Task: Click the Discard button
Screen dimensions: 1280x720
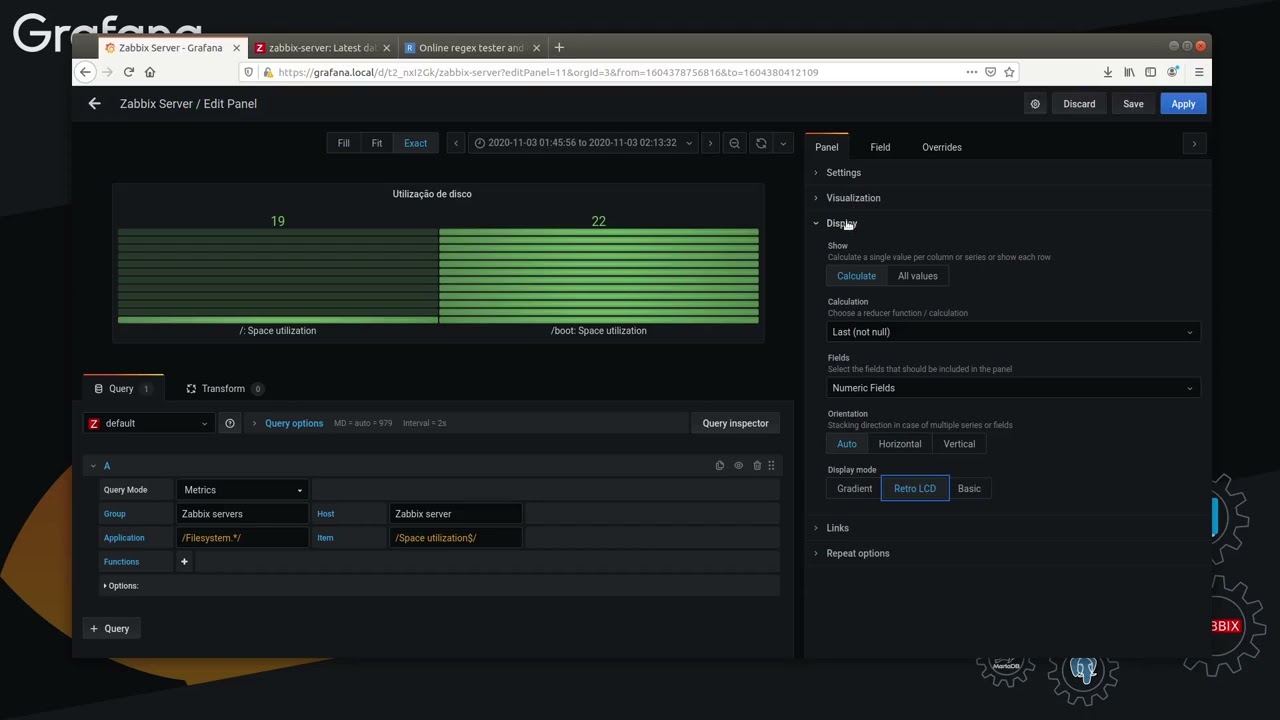Action: coord(1079,104)
